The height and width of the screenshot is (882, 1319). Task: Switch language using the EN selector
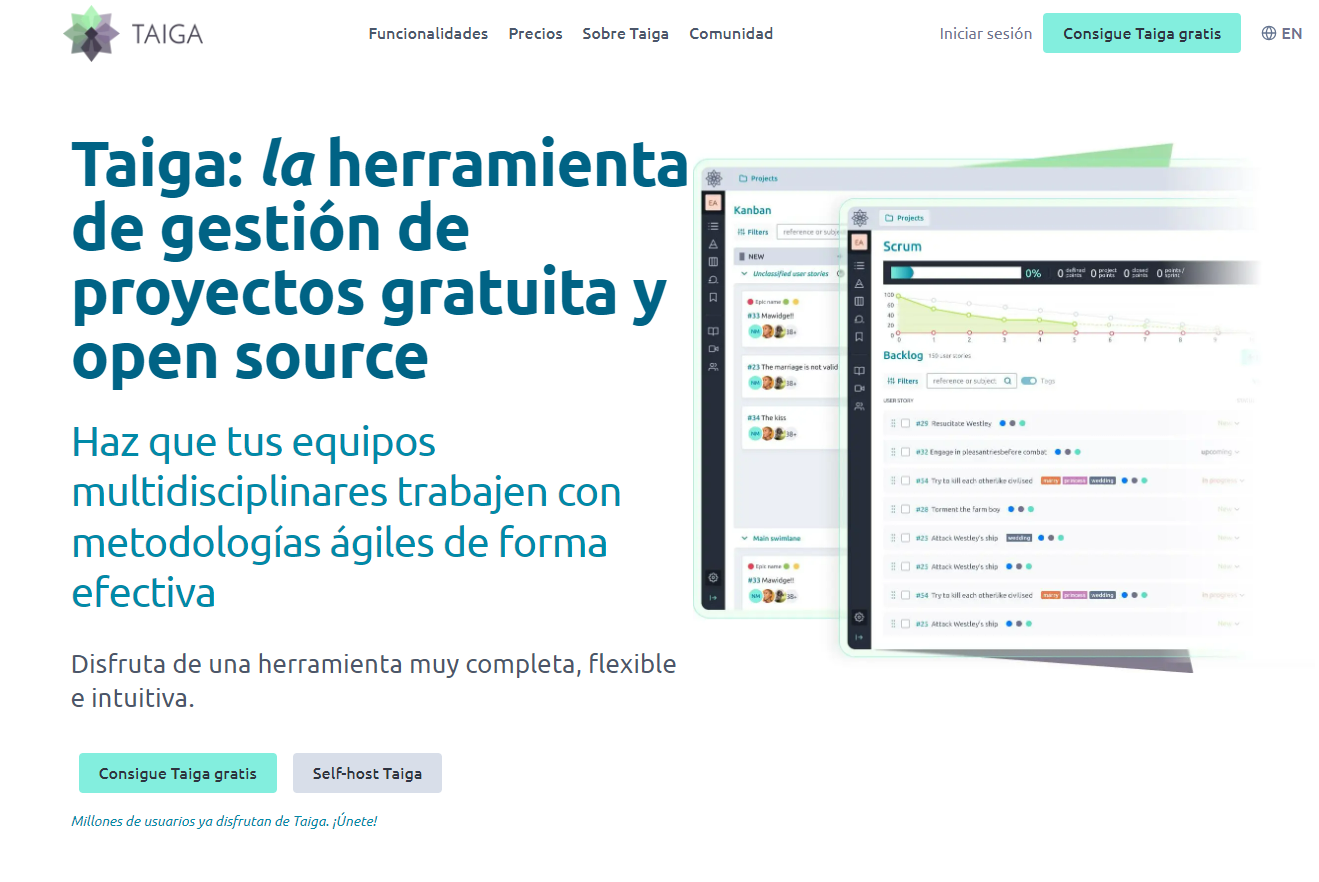[1282, 33]
